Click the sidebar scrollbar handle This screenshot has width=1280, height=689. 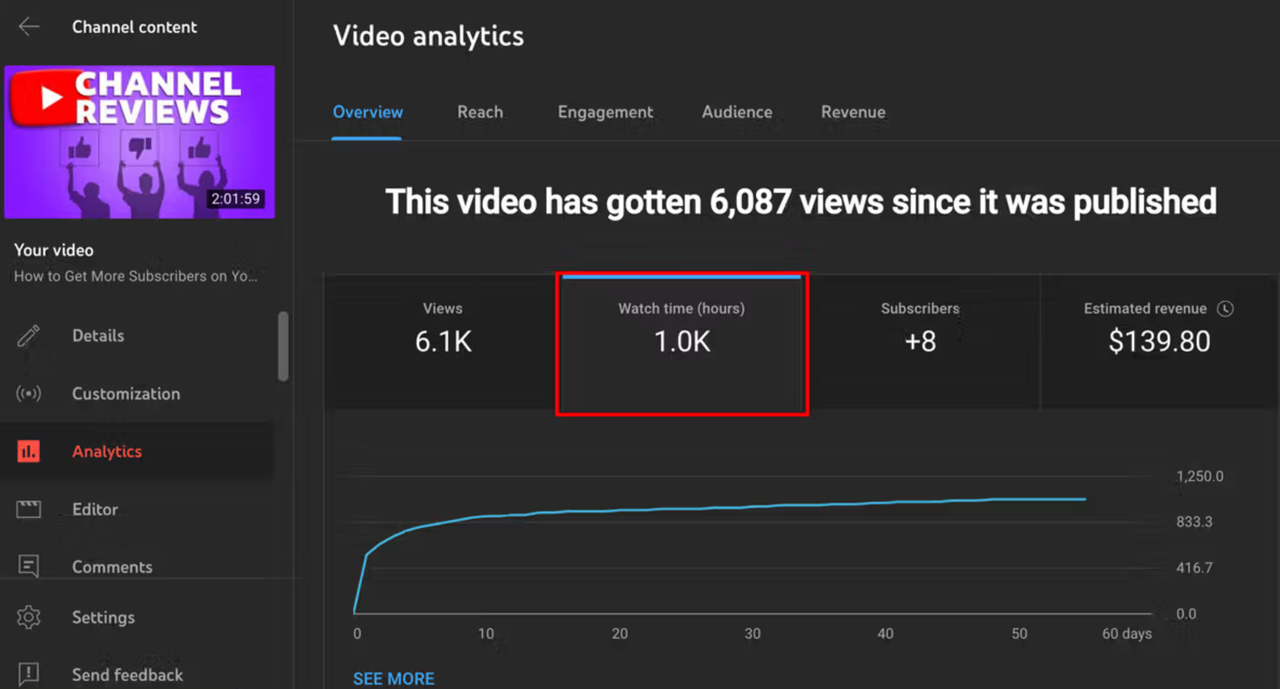[283, 346]
